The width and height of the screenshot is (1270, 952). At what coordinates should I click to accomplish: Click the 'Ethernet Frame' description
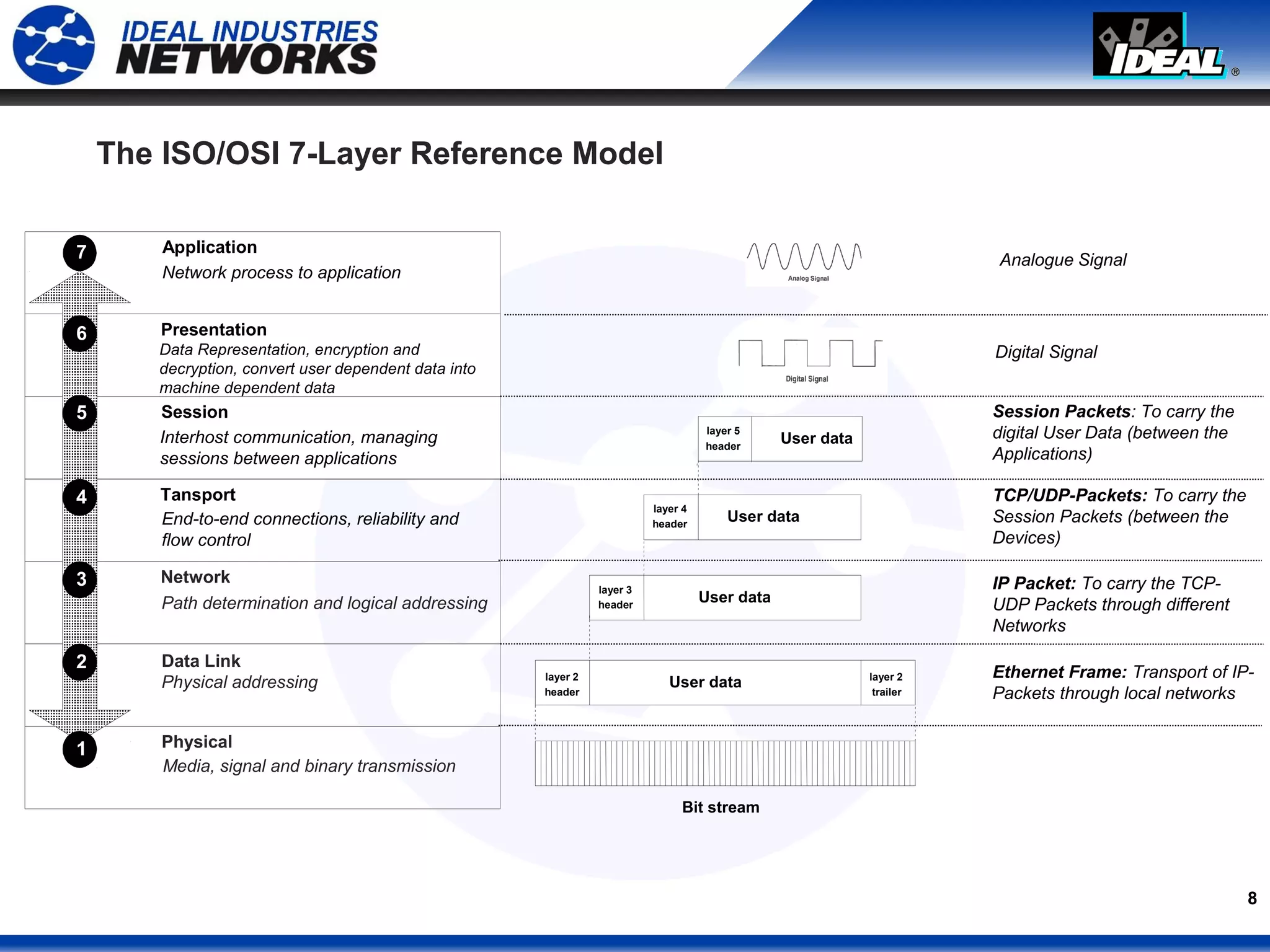(1123, 682)
